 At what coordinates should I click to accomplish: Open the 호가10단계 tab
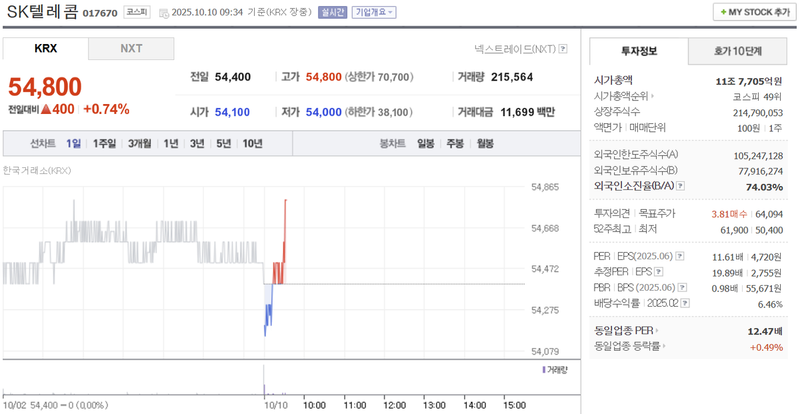(x=737, y=50)
